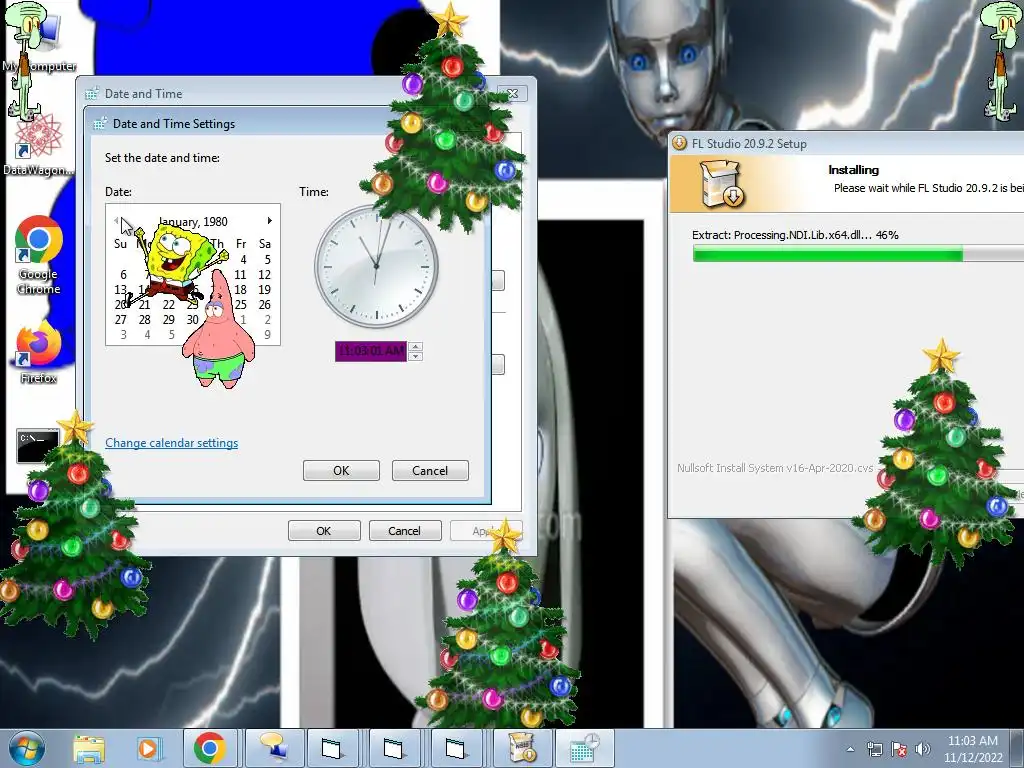Select January 12 in the calendar
The width and height of the screenshot is (1024, 768).
point(264,275)
